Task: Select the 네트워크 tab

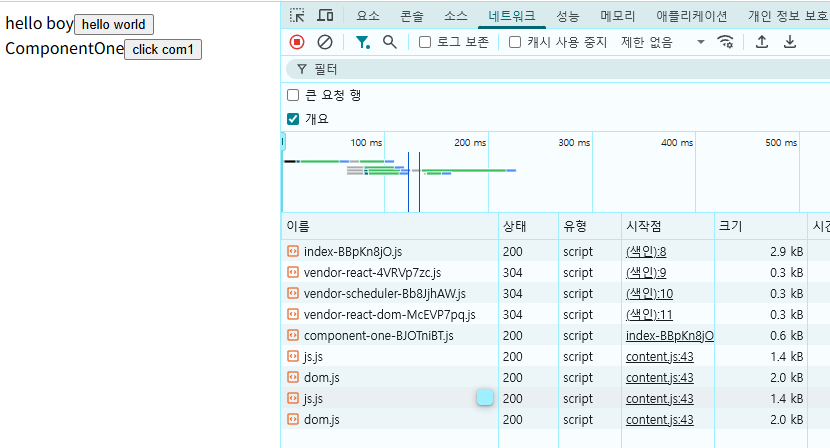Action: 512,16
